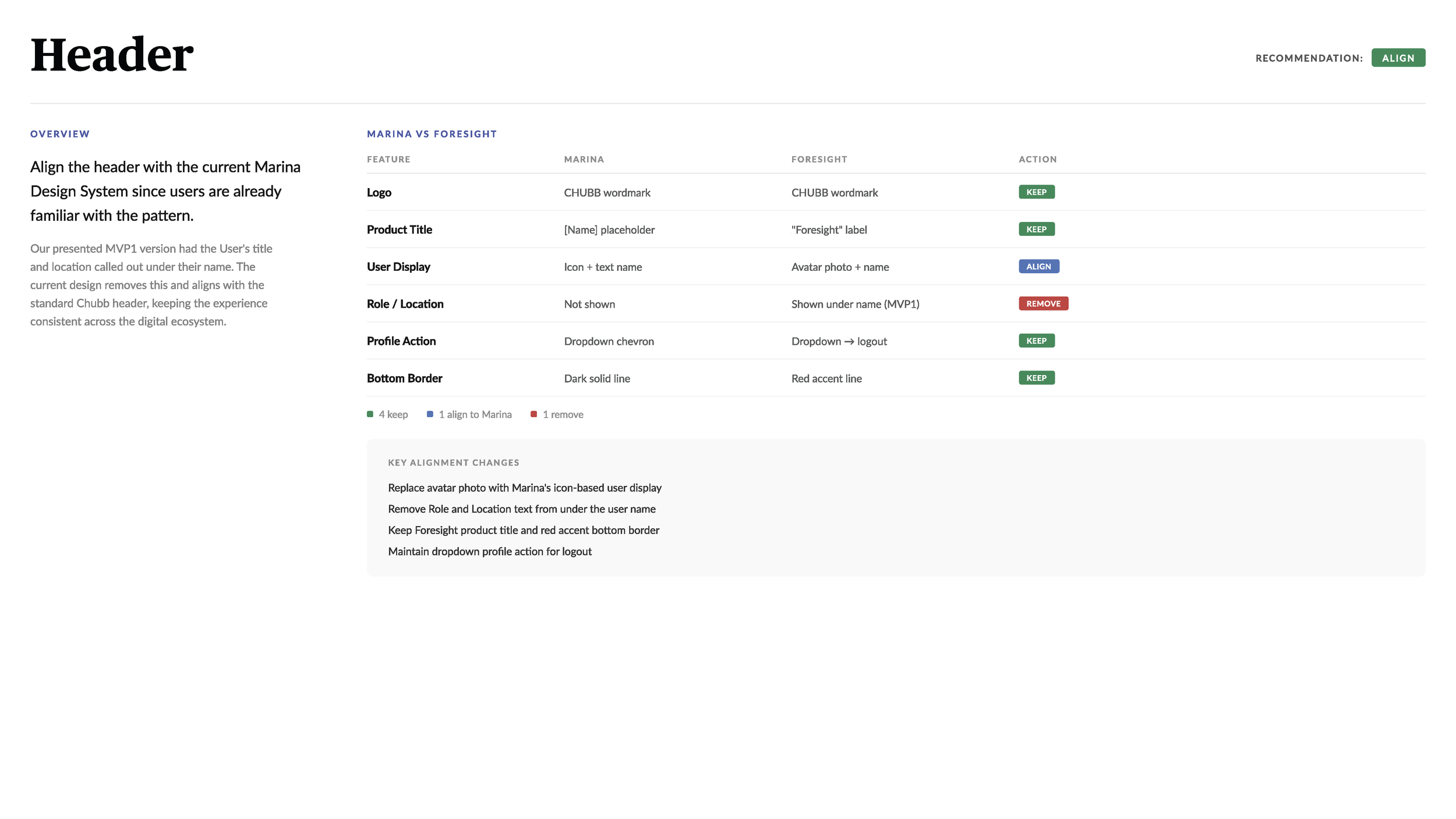This screenshot has height=819, width=1456.
Task: Click the KEEP badge in the Profile Action row
Action: point(1036,341)
